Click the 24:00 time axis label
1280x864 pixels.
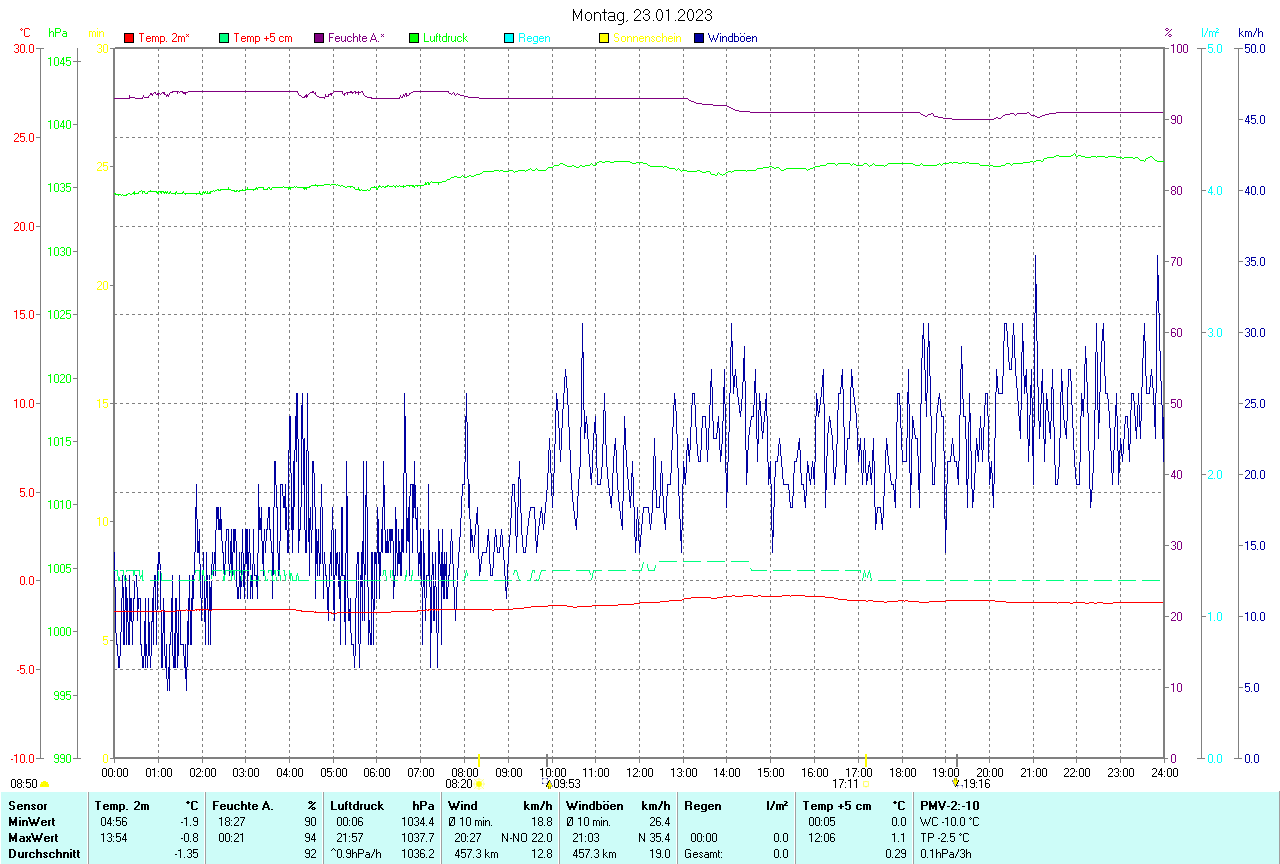(1164, 772)
